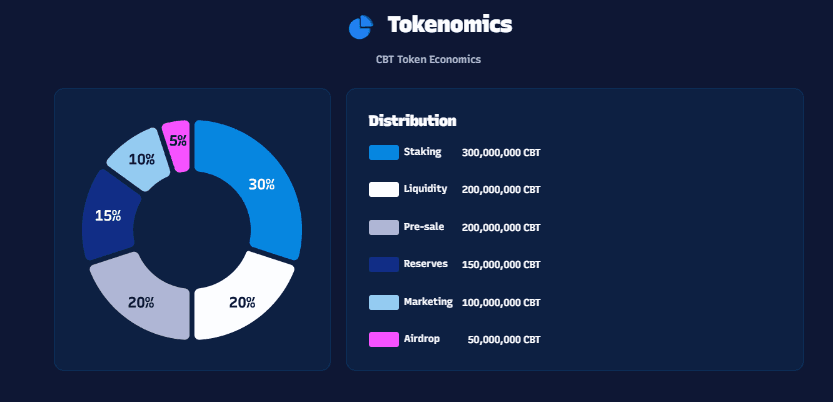Click the white Liquidity color swatch

coord(384,190)
